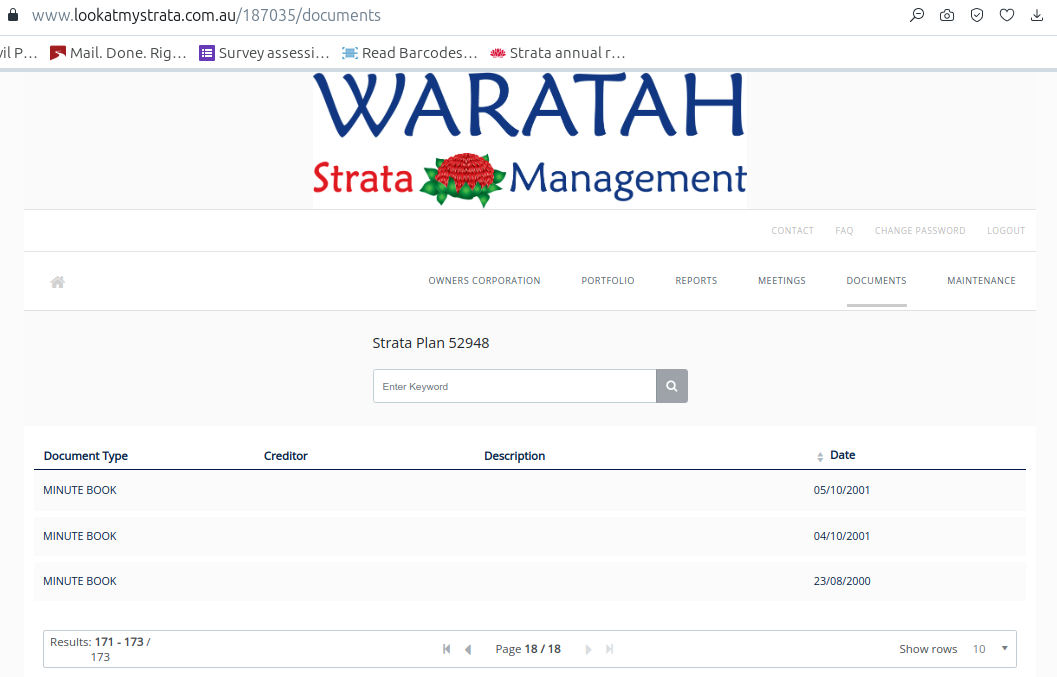This screenshot has width=1057, height=677.
Task: Select the Documents menu tab
Action: 876,281
